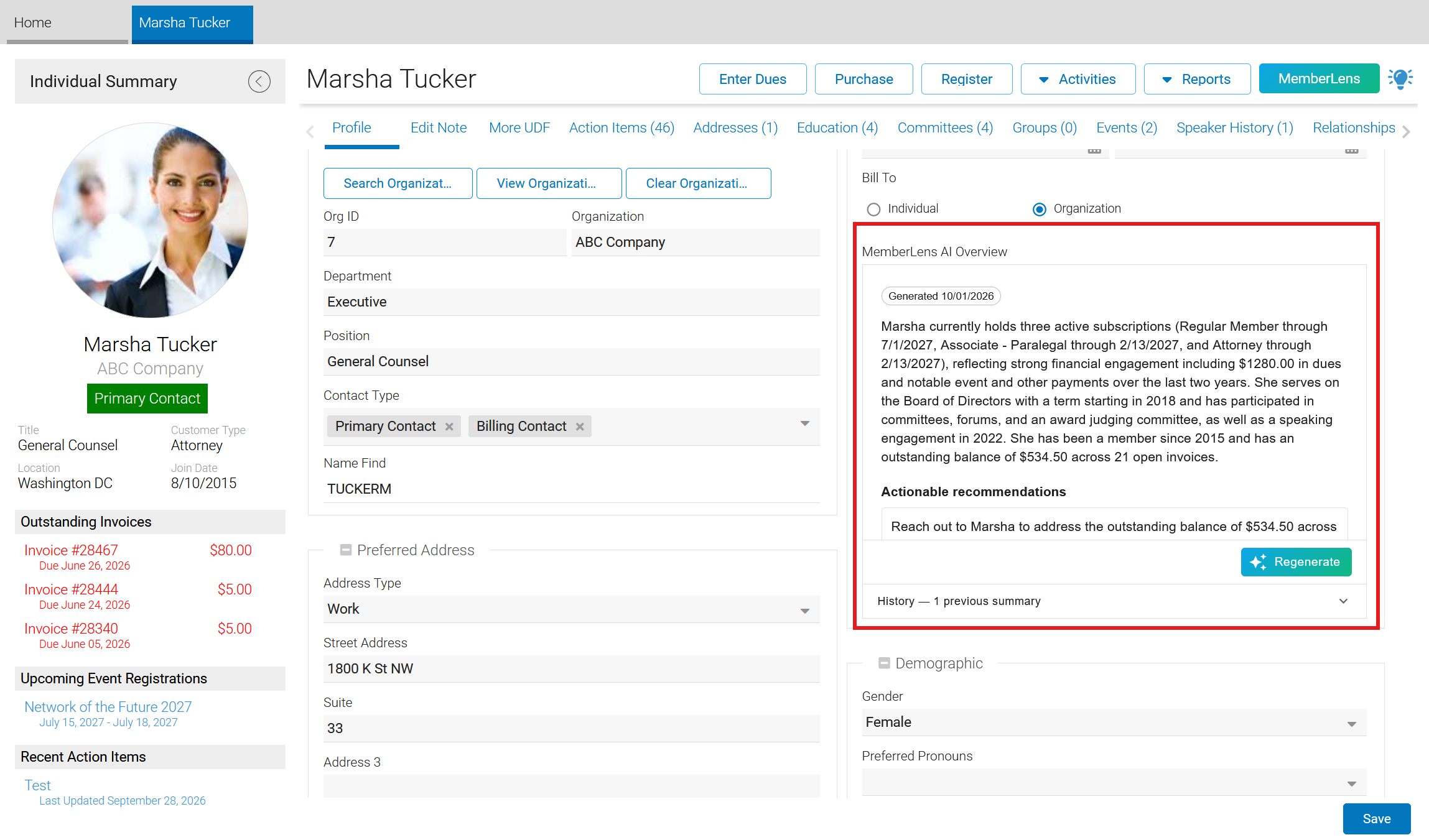Select Organization for Bill To
Viewport: 1429px width, 840px height.
coord(1039,209)
